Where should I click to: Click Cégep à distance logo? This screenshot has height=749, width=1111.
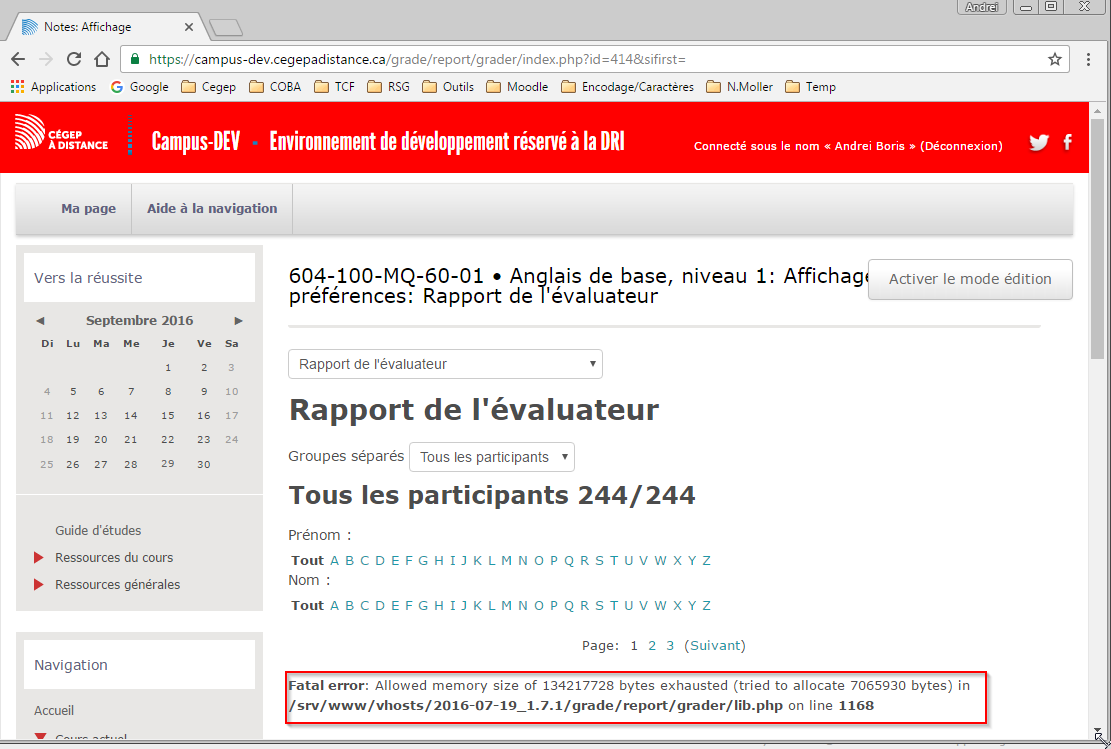[x=62, y=132]
